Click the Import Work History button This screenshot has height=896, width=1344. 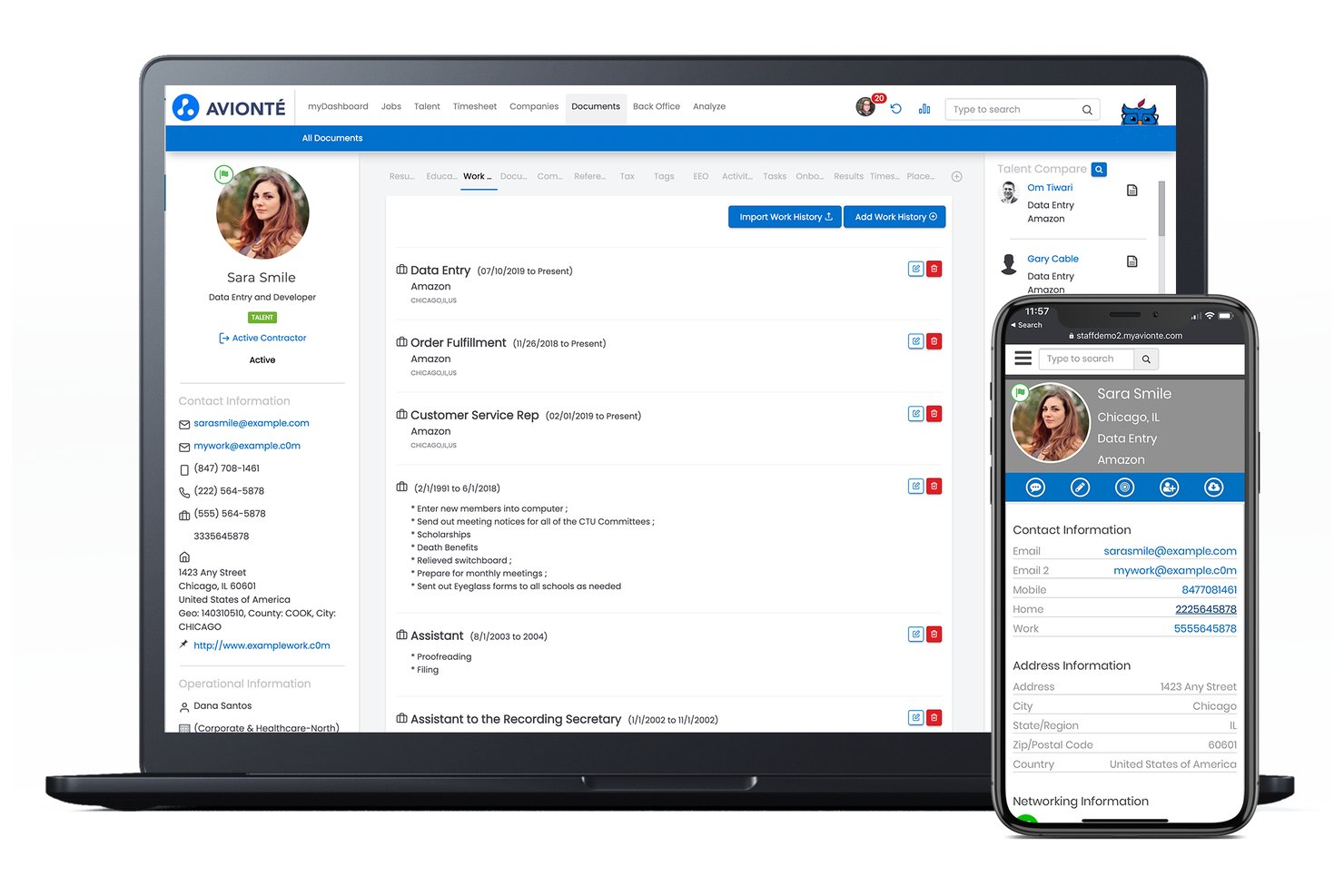786,217
